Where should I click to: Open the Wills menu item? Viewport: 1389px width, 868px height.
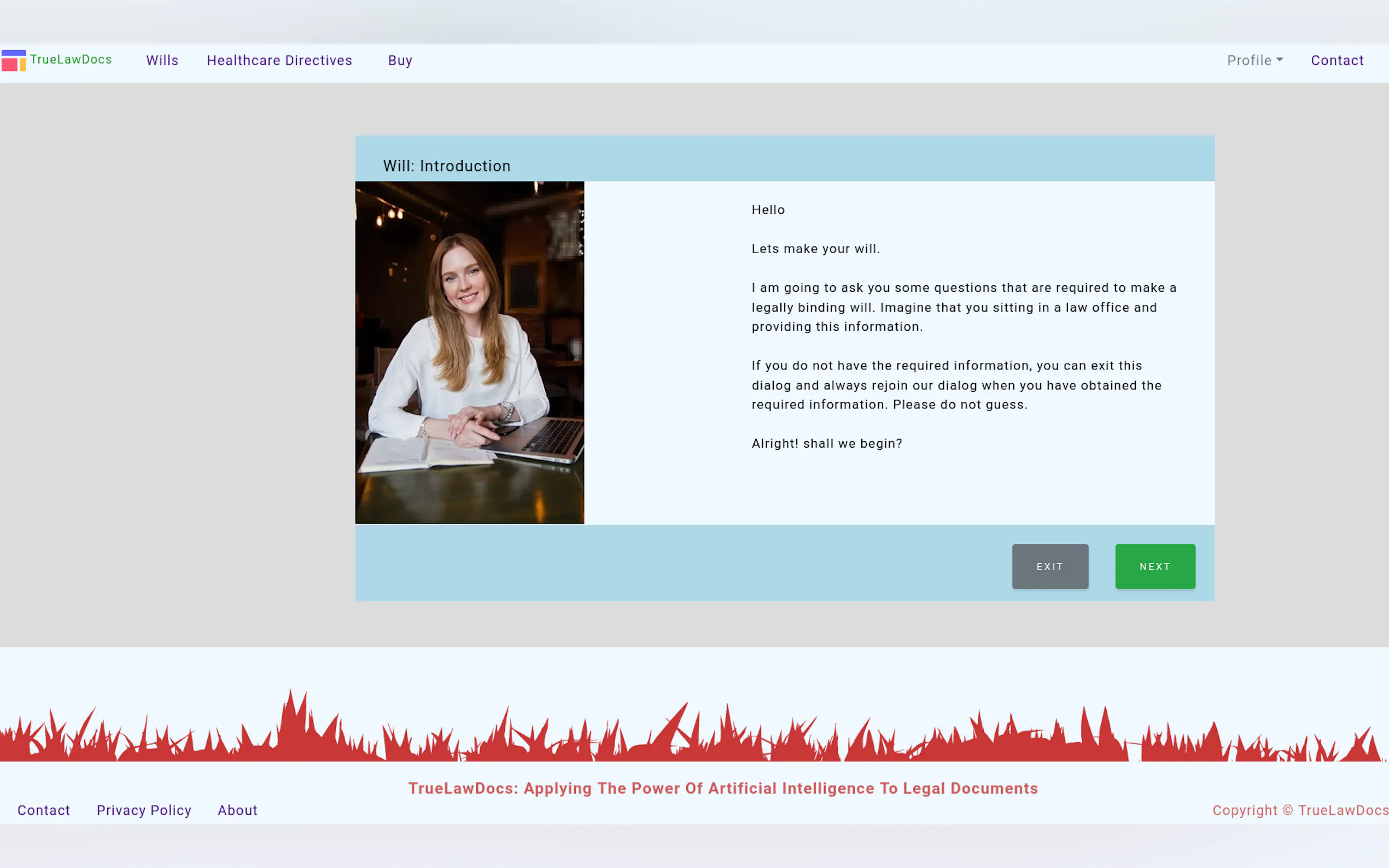tap(162, 60)
